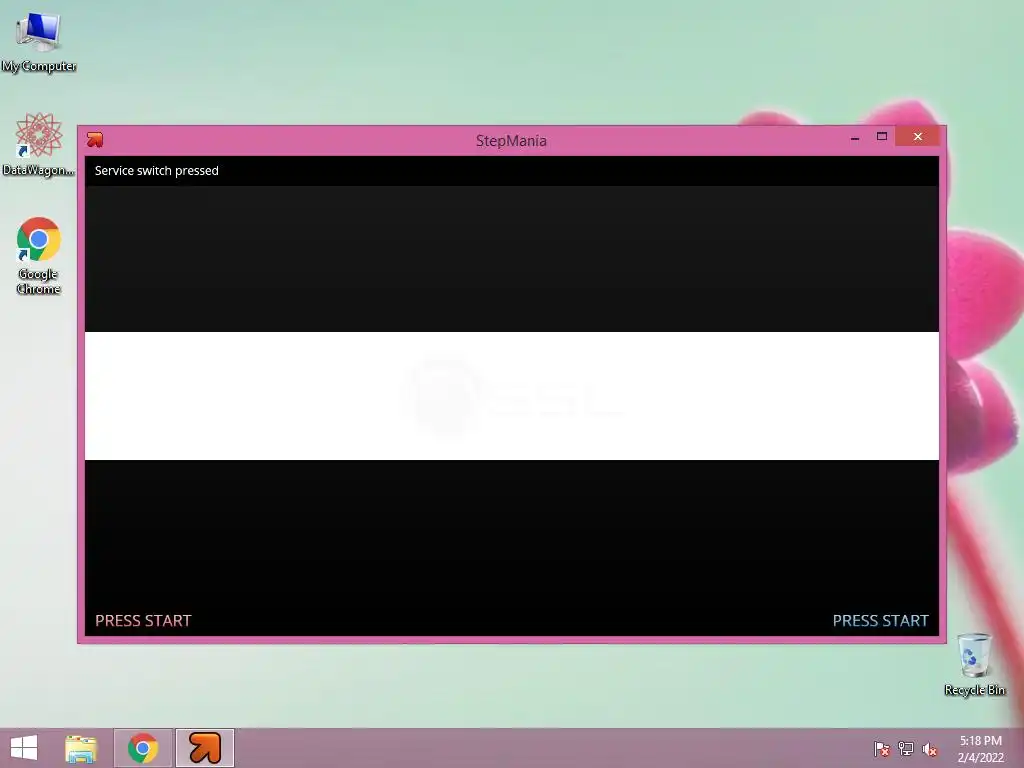Open File Explorer from the taskbar
Image resolution: width=1024 pixels, height=768 pixels.
[81, 748]
